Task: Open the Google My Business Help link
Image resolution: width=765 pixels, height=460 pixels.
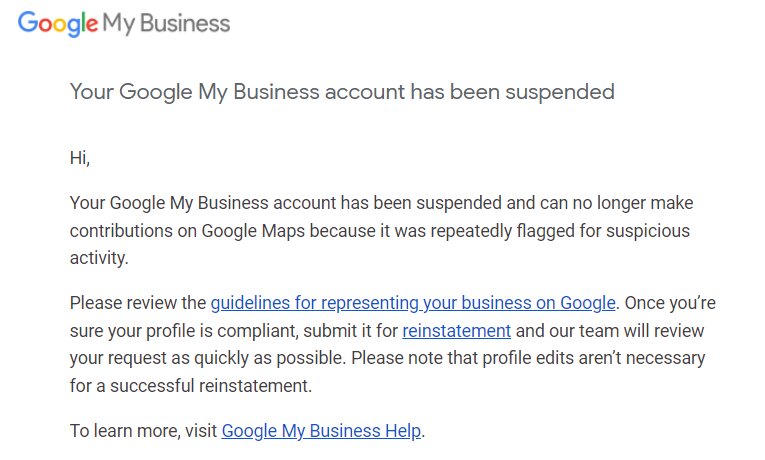Action: pos(321,431)
